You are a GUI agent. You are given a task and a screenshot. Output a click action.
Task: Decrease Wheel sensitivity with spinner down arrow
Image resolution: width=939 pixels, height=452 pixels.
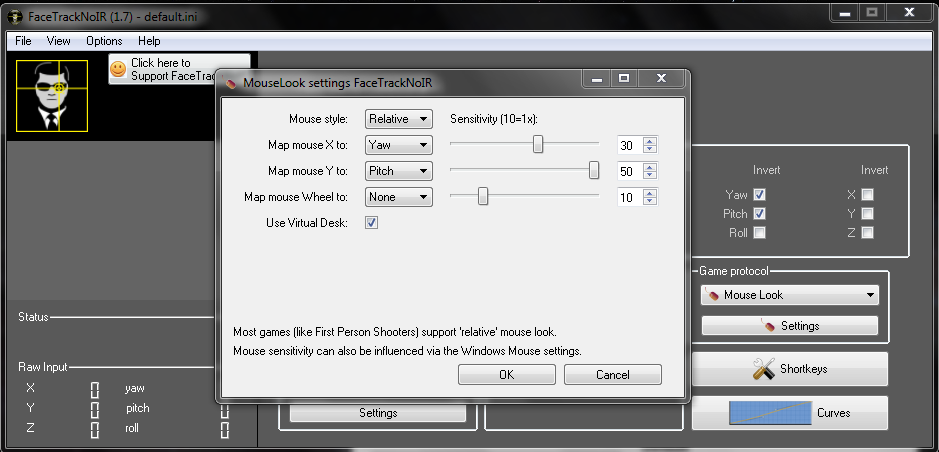tap(650, 201)
